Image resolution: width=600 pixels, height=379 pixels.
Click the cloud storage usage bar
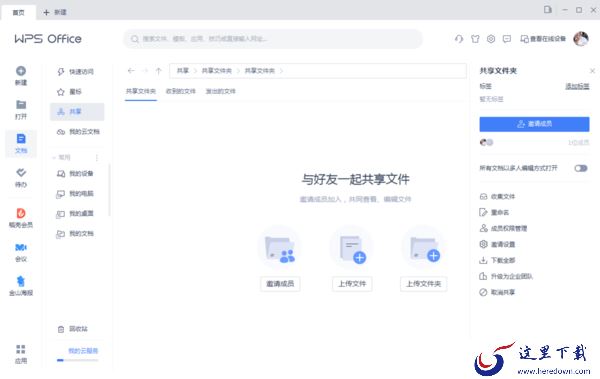pos(77,360)
